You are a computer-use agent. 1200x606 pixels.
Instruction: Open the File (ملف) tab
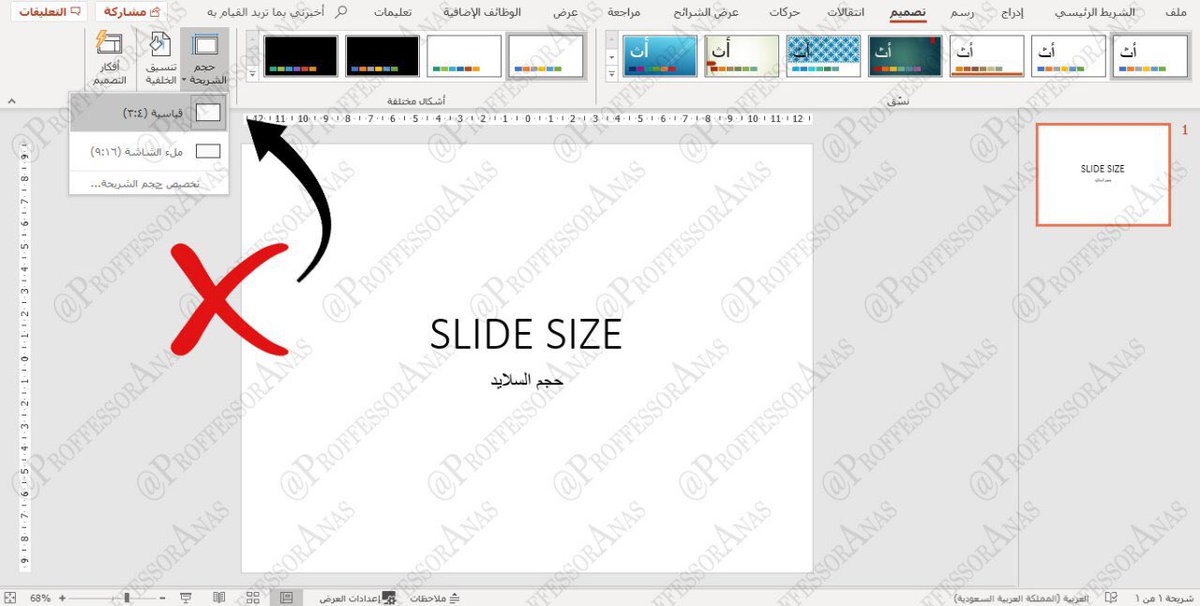point(1176,12)
